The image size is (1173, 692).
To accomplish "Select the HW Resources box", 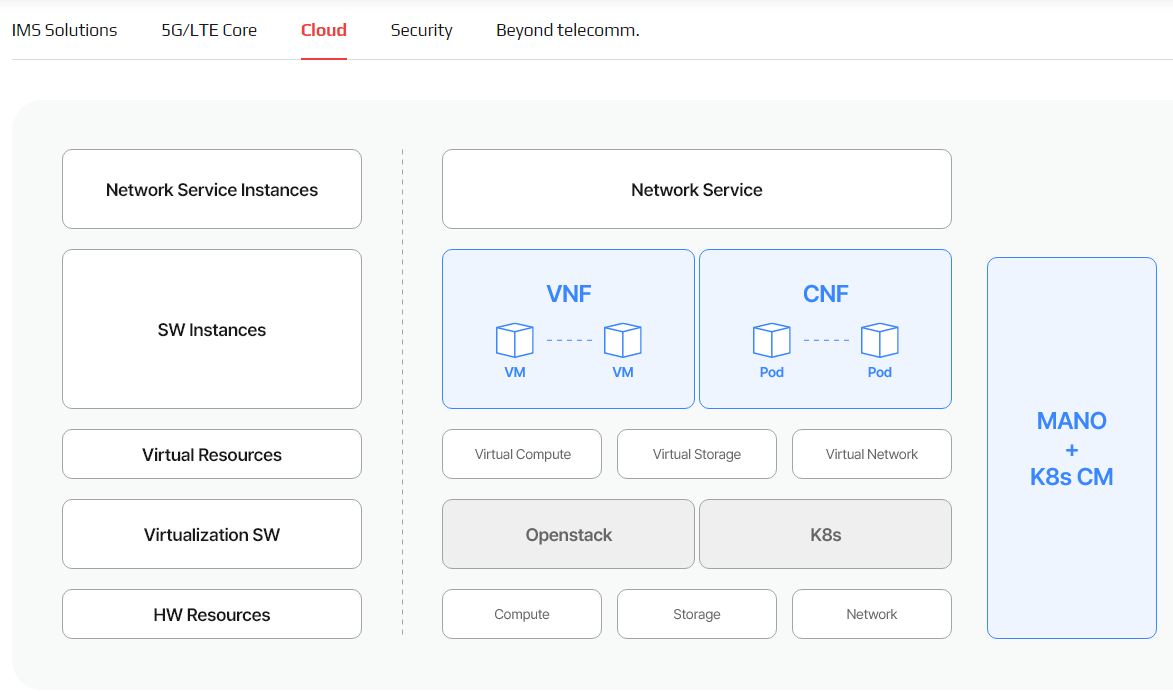I will (212, 614).
